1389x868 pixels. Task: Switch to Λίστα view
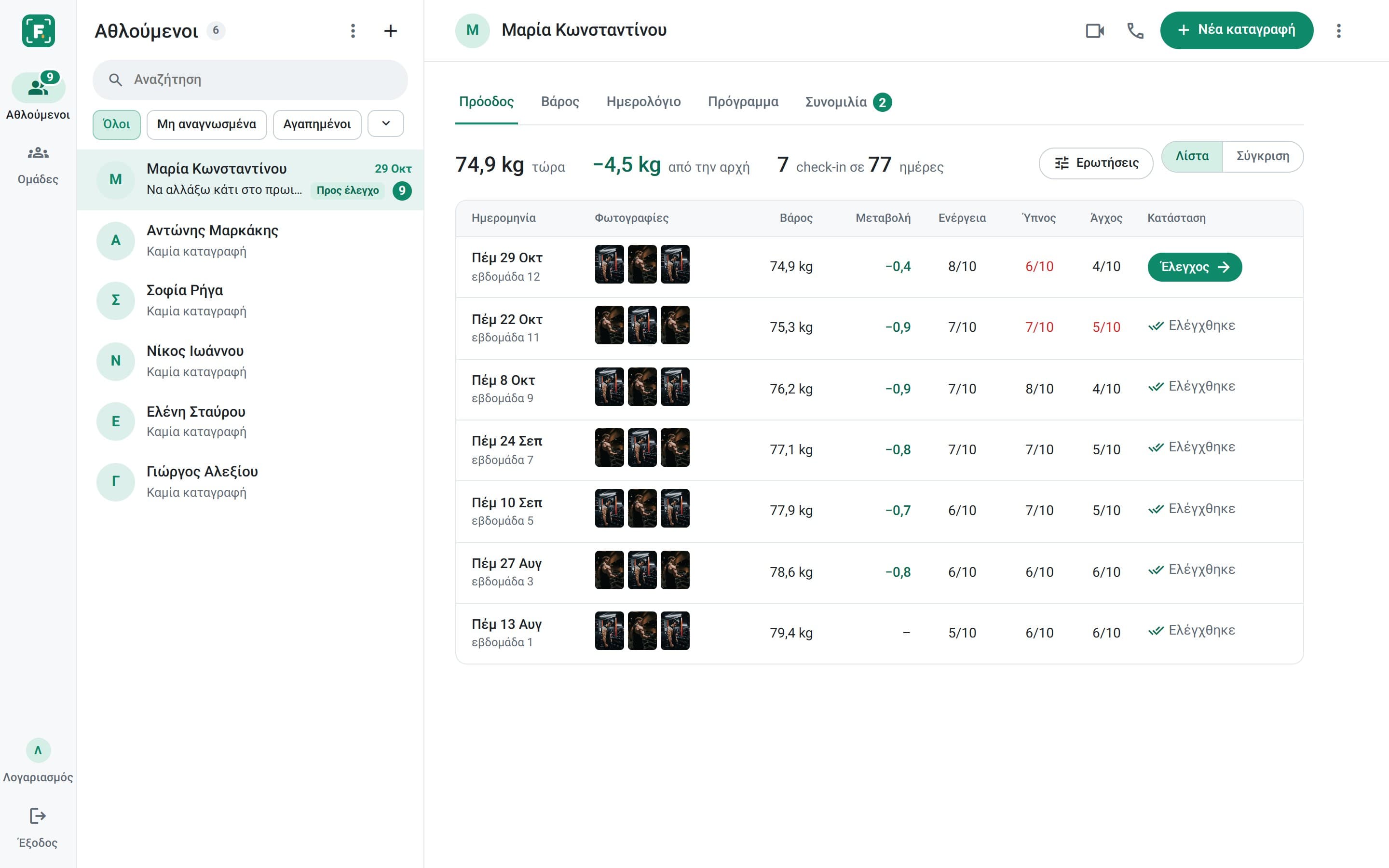pyautogui.click(x=1192, y=156)
